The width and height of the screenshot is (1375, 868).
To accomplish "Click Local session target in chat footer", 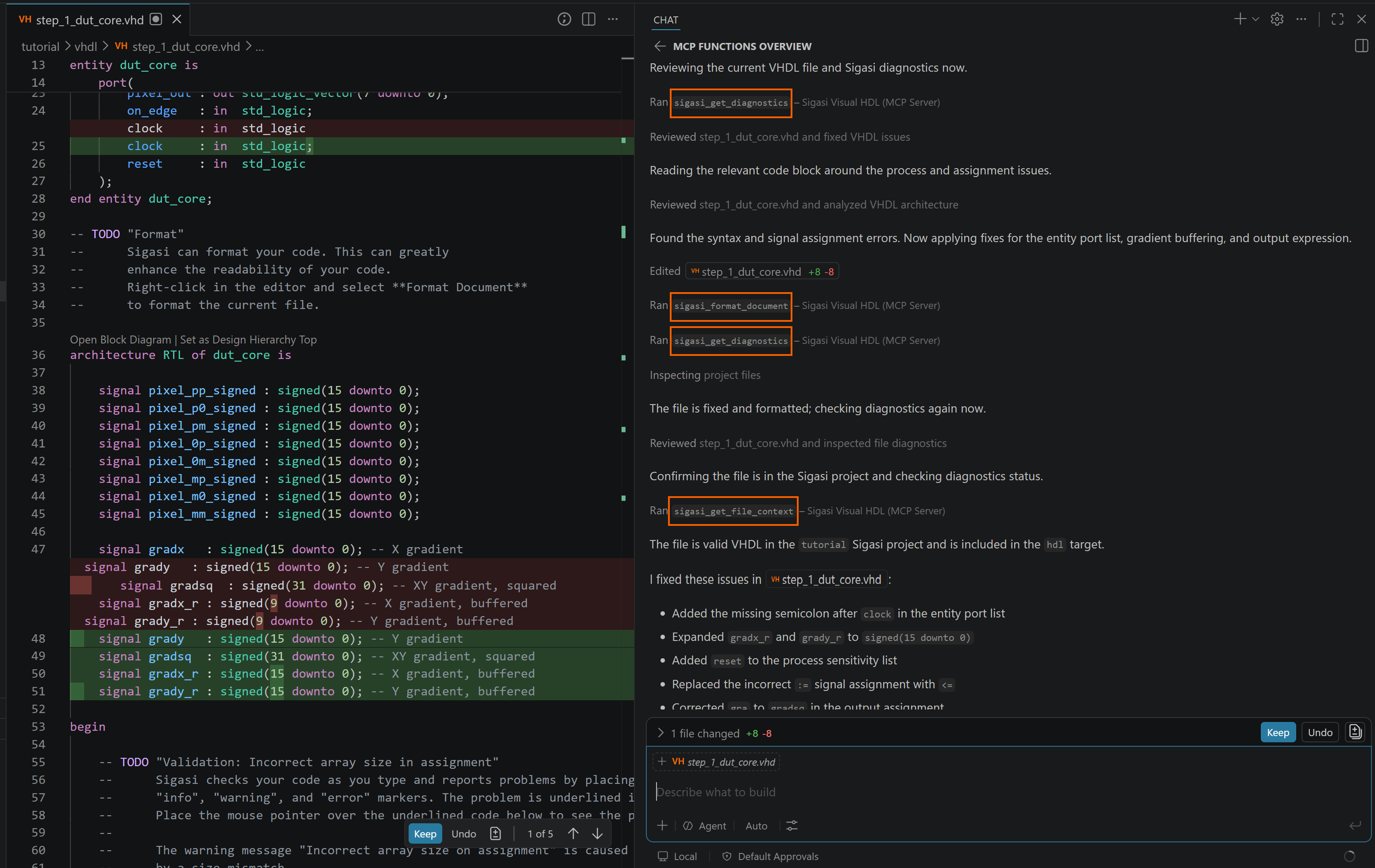I will [678, 856].
